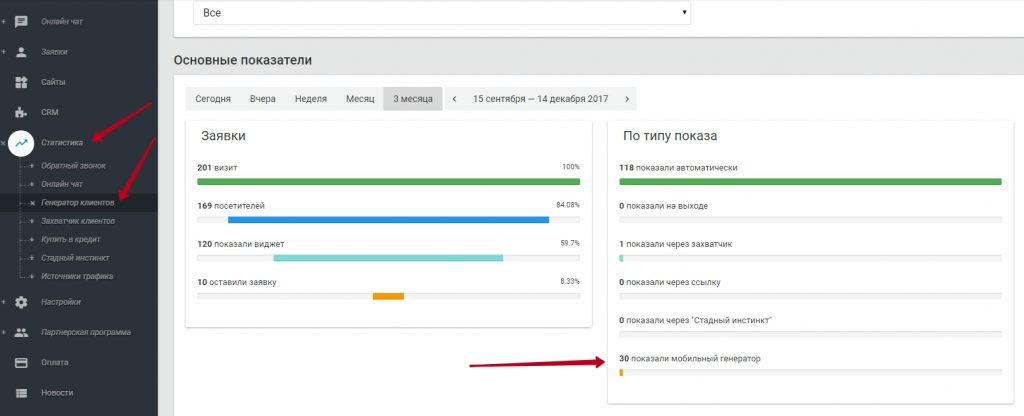Click the CRM puzzle-piece icon

tap(22, 112)
